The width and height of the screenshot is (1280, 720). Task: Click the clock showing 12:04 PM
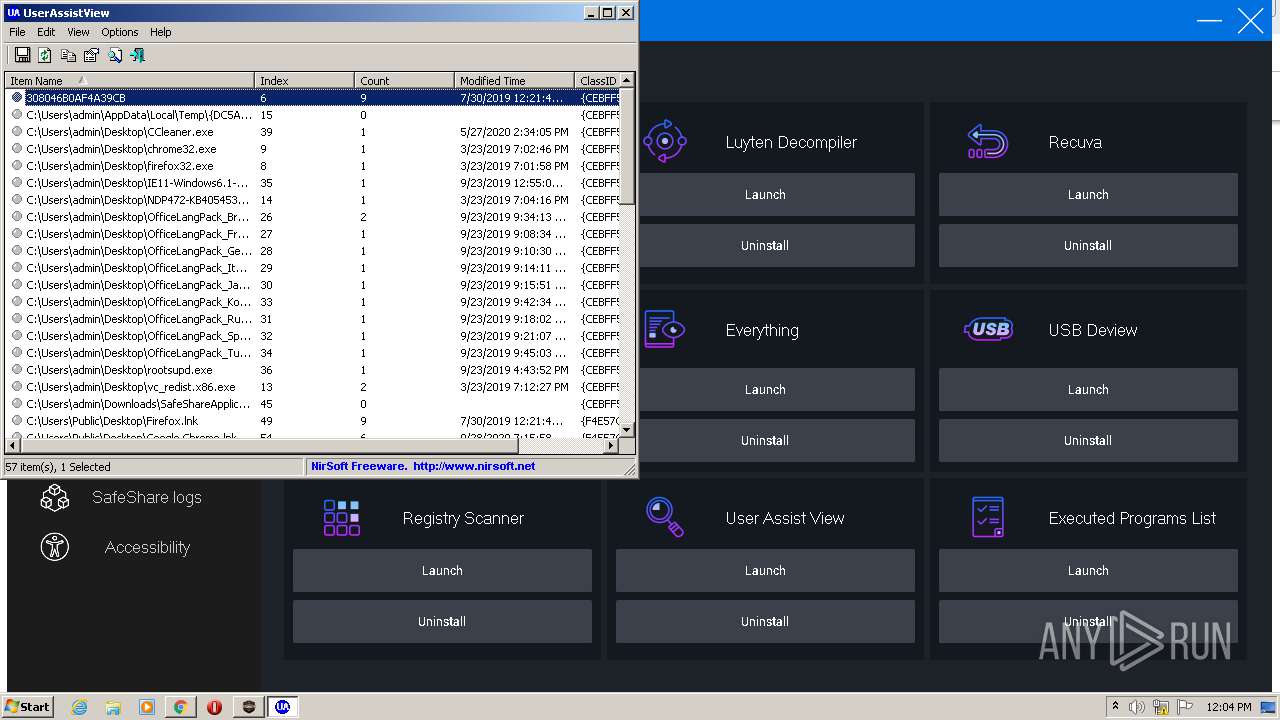tap(1229, 707)
